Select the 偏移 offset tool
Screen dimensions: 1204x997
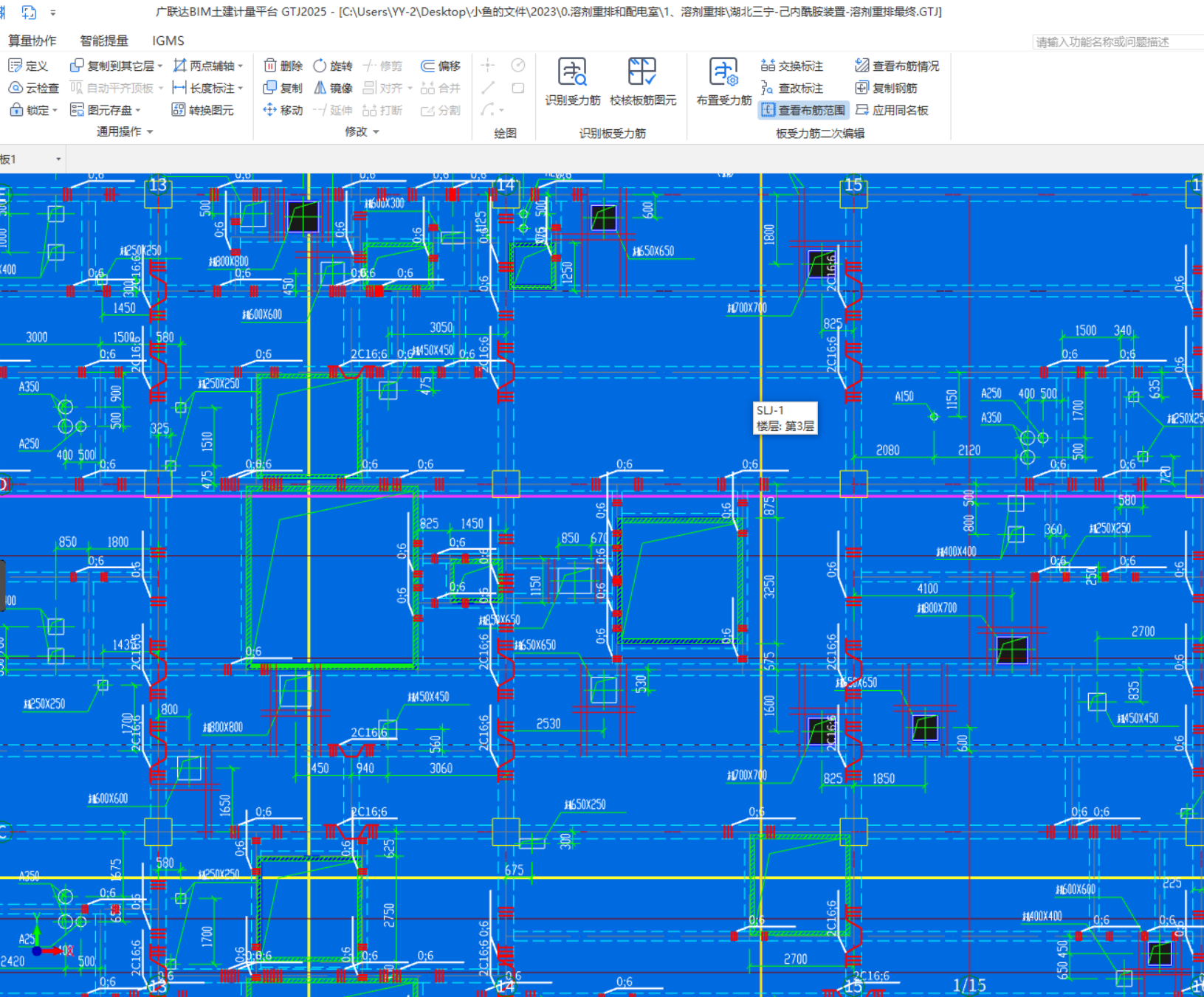click(441, 66)
